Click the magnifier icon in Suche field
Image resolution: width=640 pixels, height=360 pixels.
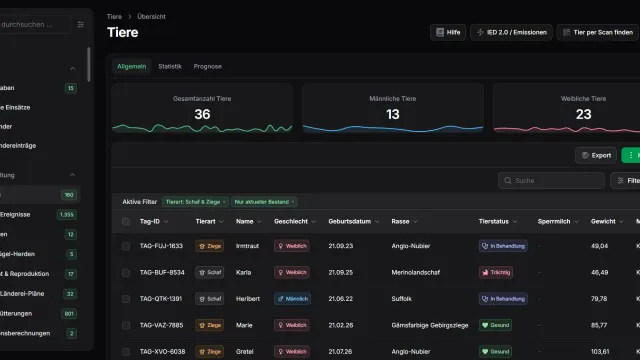point(508,180)
